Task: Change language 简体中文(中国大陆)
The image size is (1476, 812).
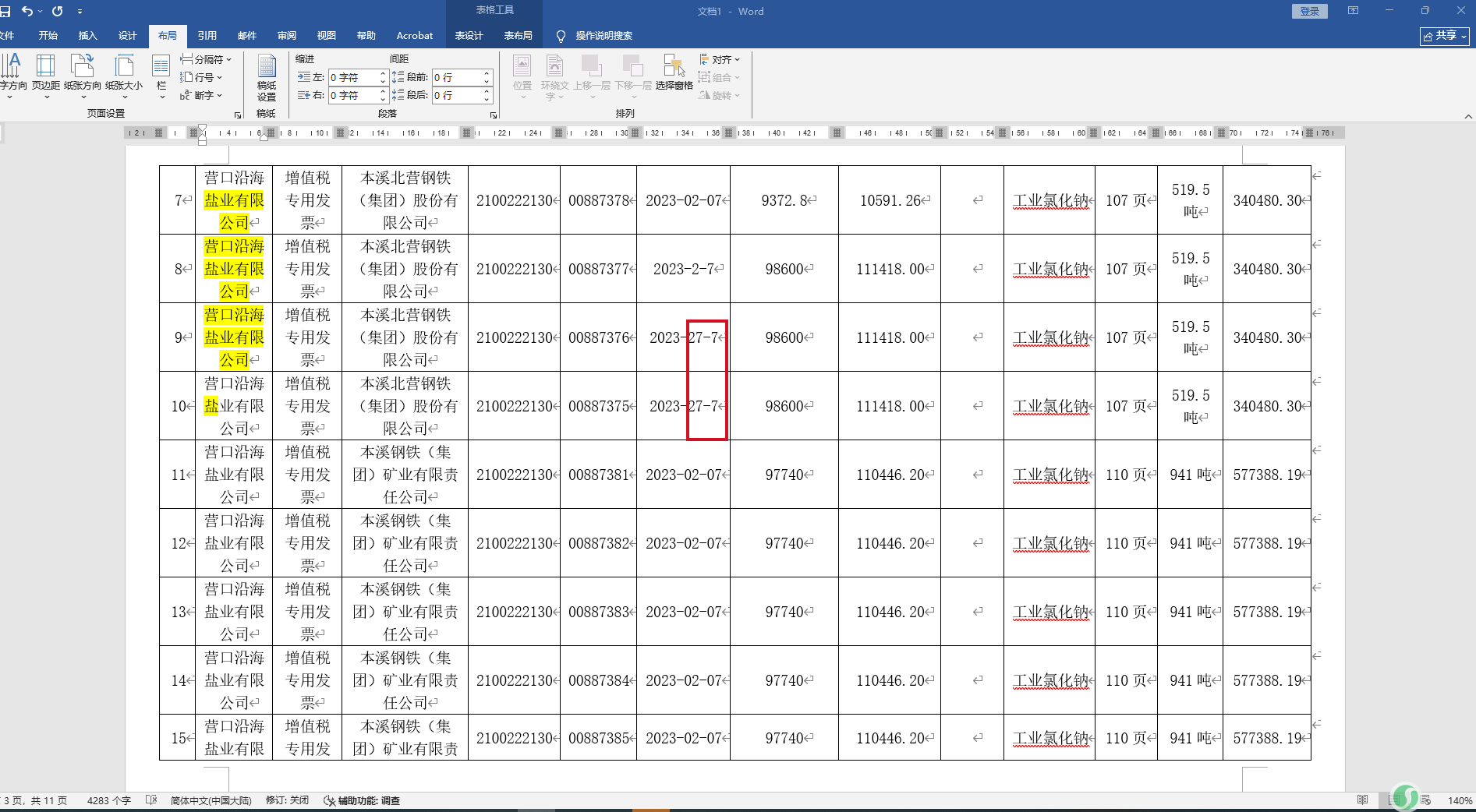Action: pos(211,800)
